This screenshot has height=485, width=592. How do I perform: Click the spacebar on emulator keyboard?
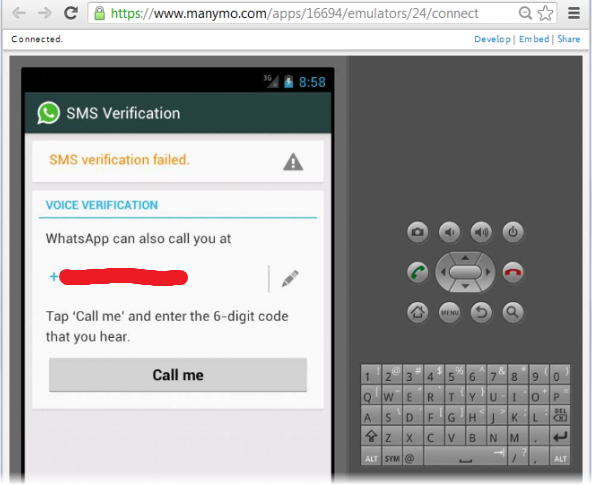pos(466,456)
